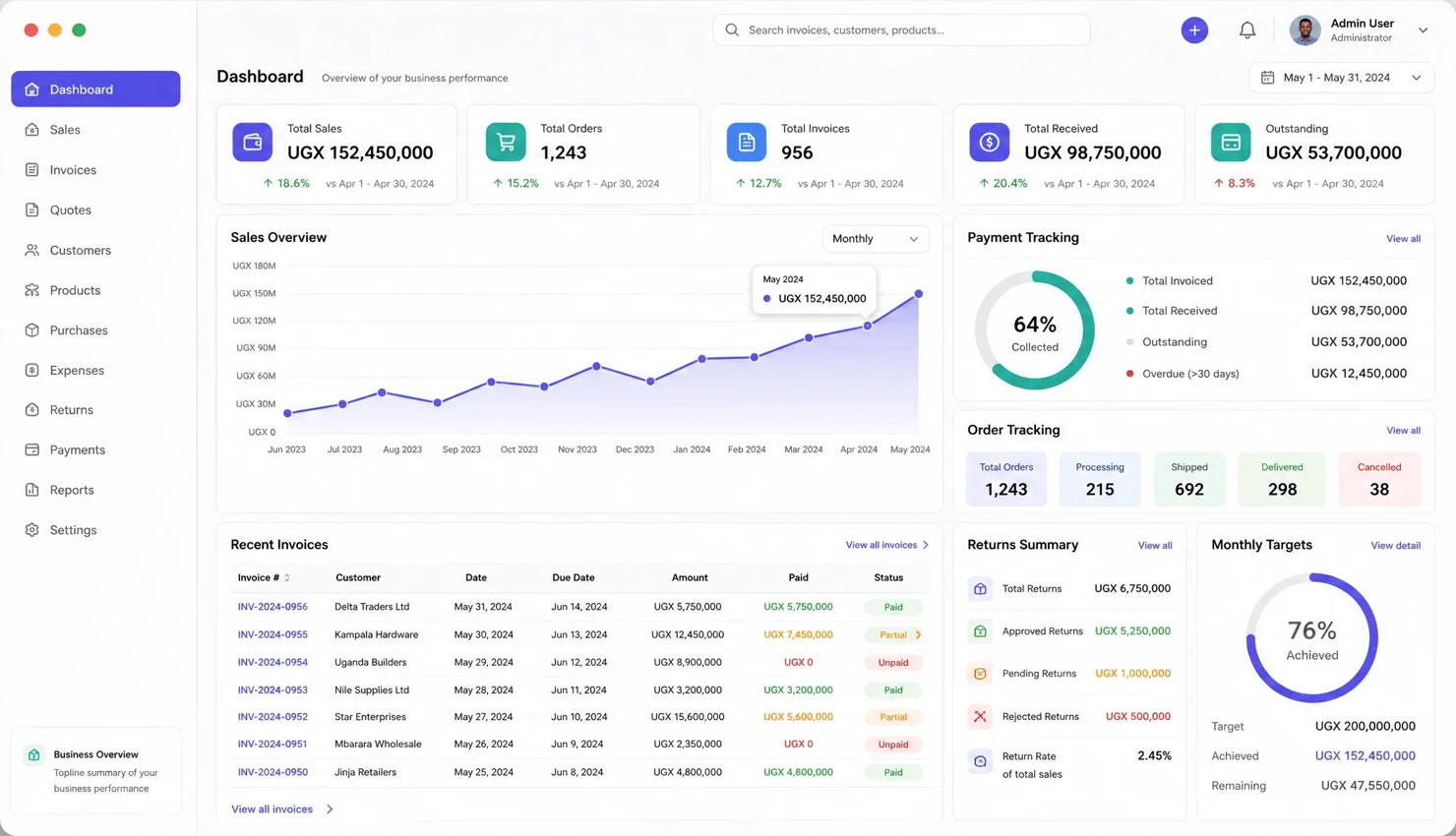This screenshot has width=1456, height=836.
Task: Click the chevron next to top View all invoices
Action: (x=926, y=545)
